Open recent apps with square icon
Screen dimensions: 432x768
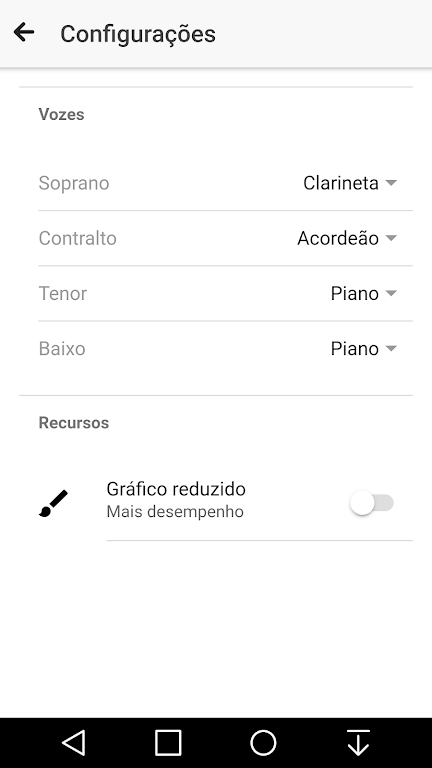click(x=168, y=743)
